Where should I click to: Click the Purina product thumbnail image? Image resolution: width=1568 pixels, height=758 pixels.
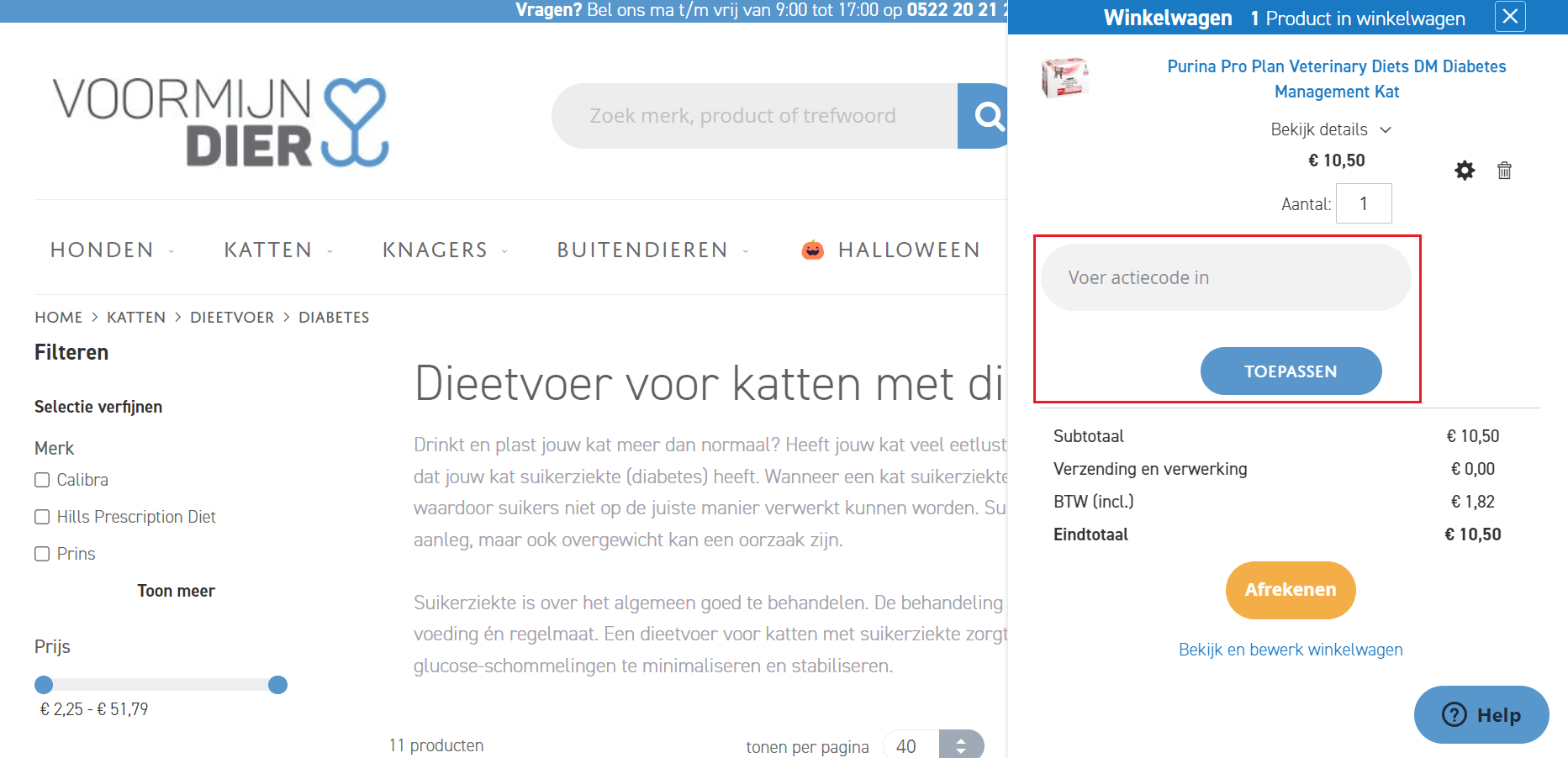click(1064, 77)
